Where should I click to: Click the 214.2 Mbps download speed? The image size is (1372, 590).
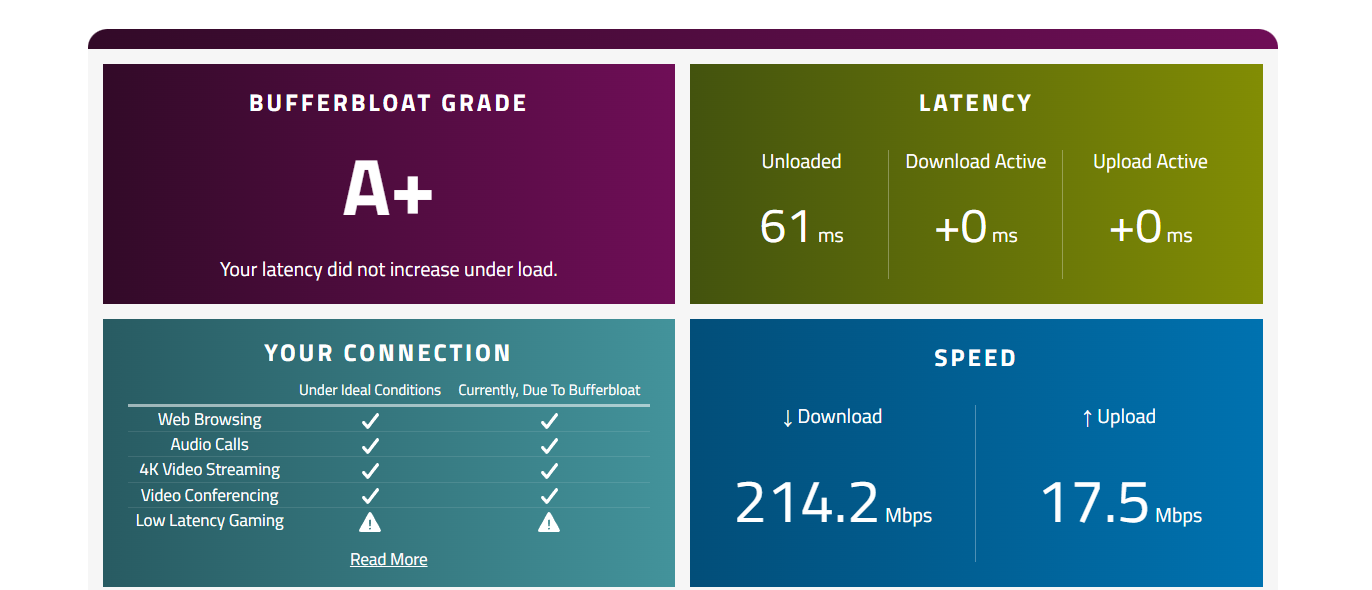[833, 503]
